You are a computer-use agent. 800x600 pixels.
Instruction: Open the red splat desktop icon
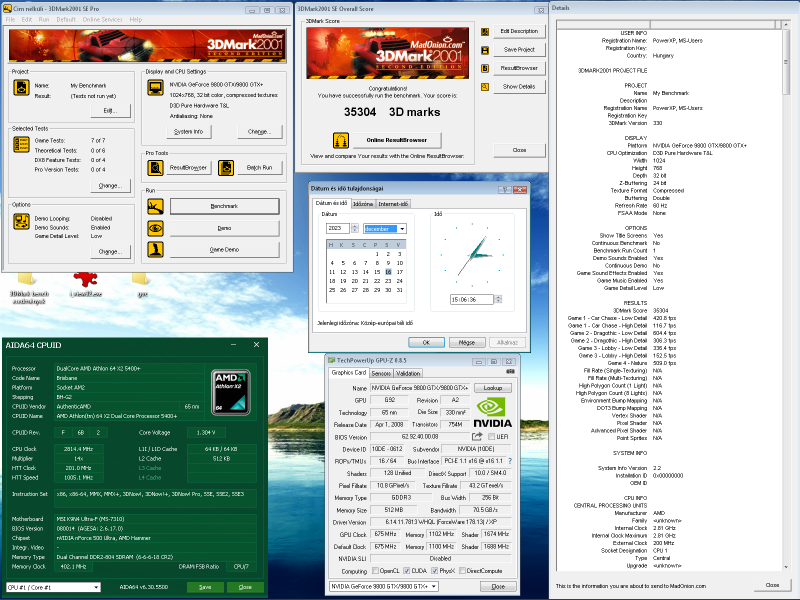85,280
